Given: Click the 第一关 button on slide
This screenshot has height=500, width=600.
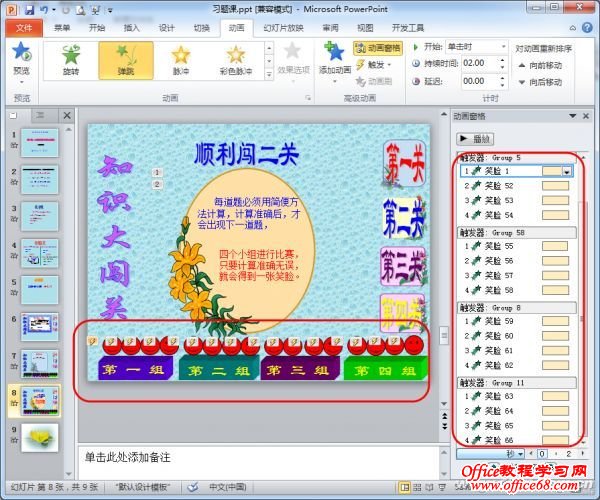Looking at the screenshot, I should (x=405, y=164).
